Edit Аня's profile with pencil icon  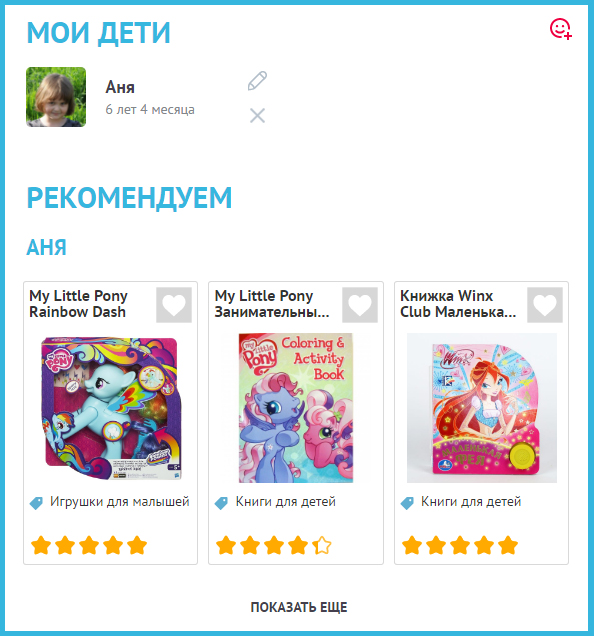coord(257,81)
